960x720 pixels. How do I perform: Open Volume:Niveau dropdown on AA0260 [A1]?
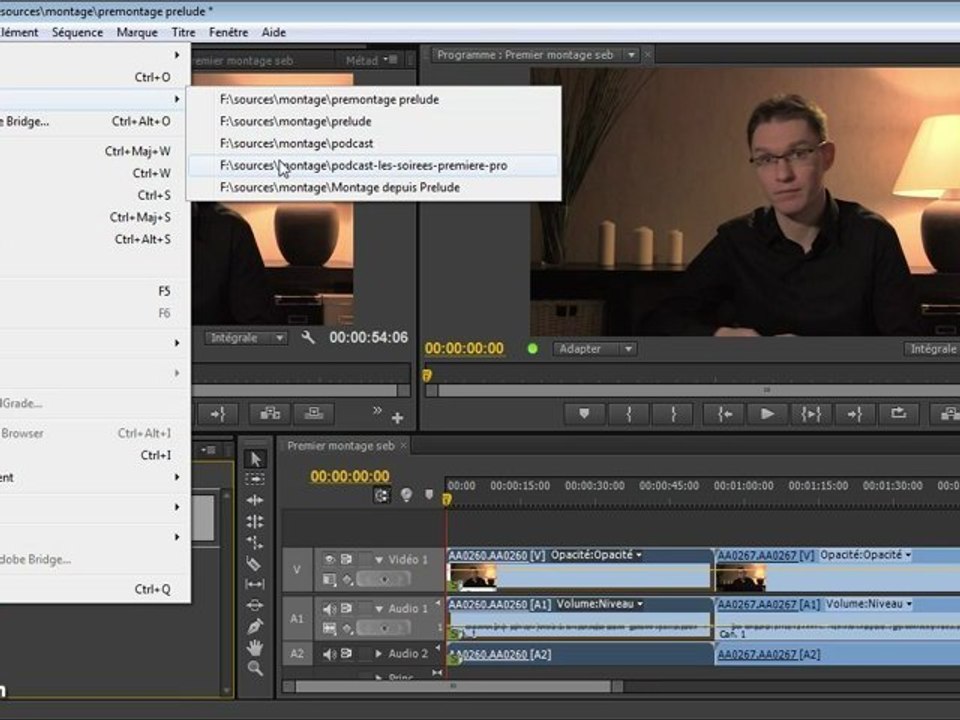[x=640, y=604]
